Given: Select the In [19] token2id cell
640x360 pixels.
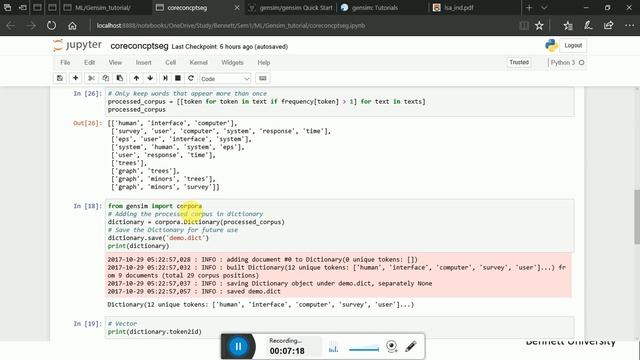Looking at the screenshot, I should tap(340, 327).
